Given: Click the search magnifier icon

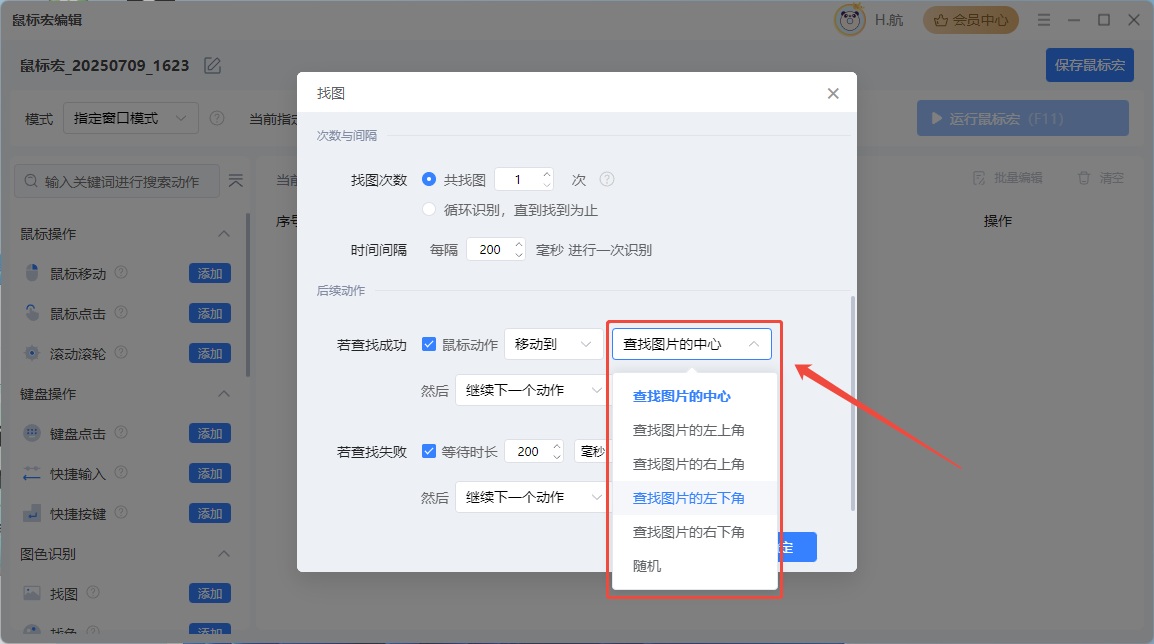Looking at the screenshot, I should (31, 181).
